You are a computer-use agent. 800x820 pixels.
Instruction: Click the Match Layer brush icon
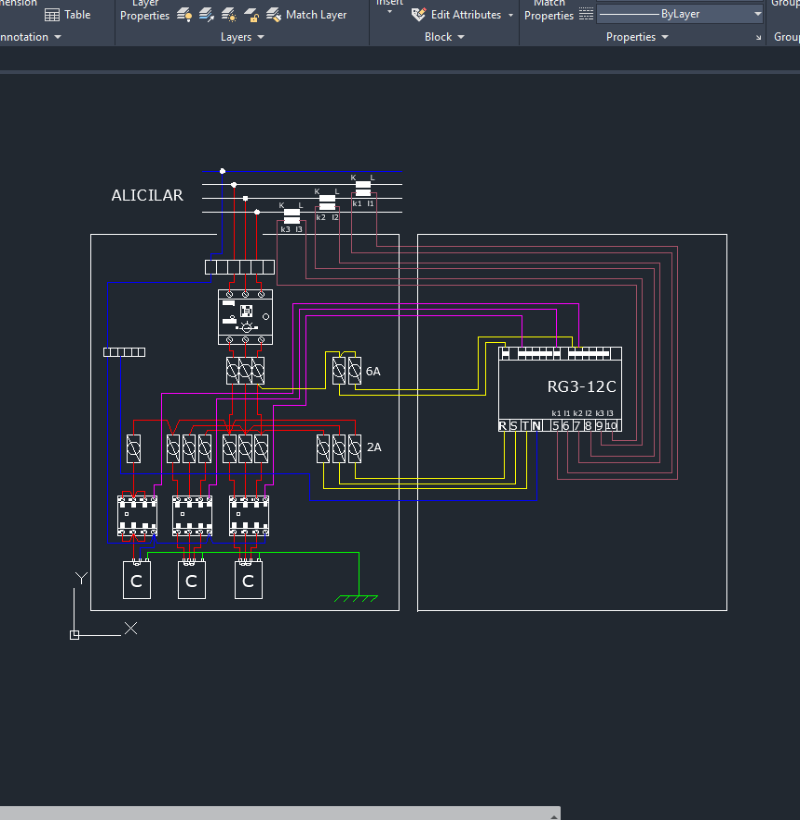pos(273,15)
